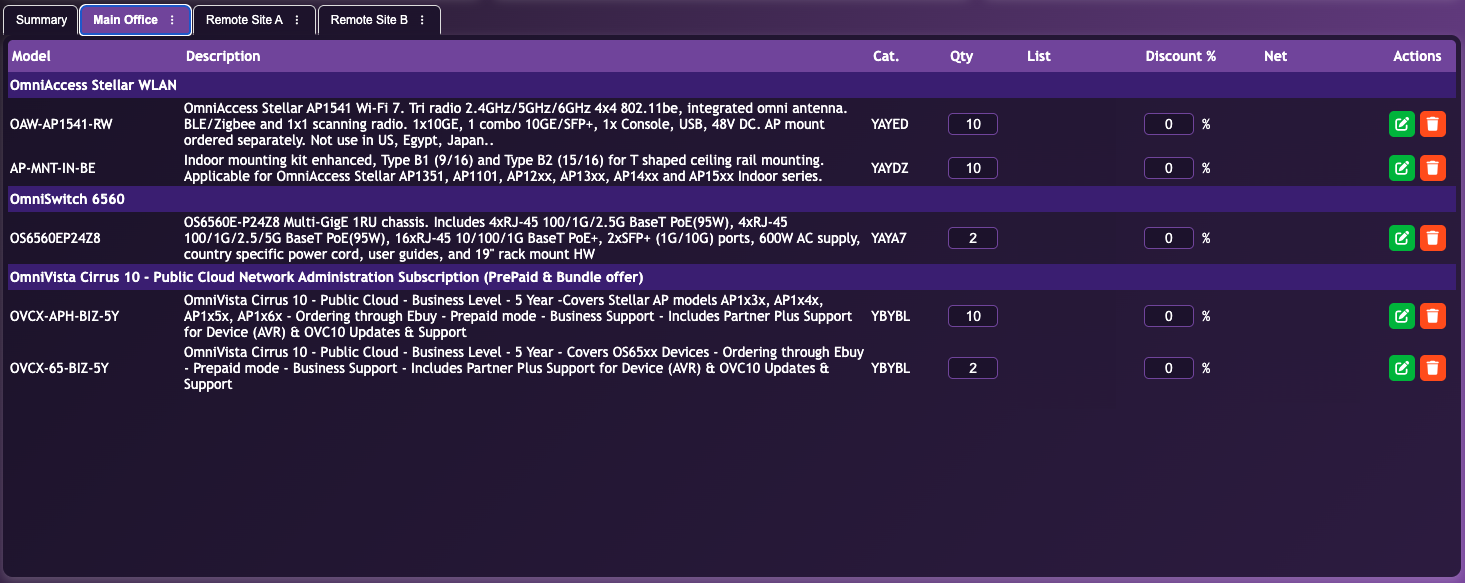Click the Covers Stellar AP models description
The width and height of the screenshot is (1465, 583).
pyautogui.click(x=518, y=316)
